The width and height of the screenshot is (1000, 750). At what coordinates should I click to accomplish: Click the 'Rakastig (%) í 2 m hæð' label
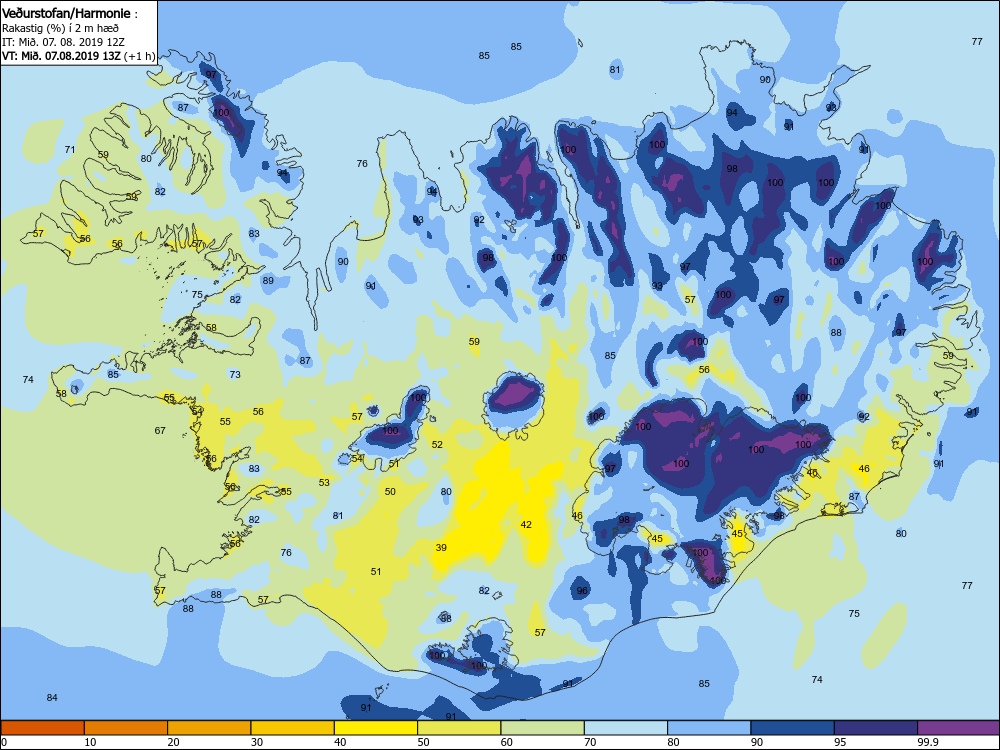click(60, 28)
